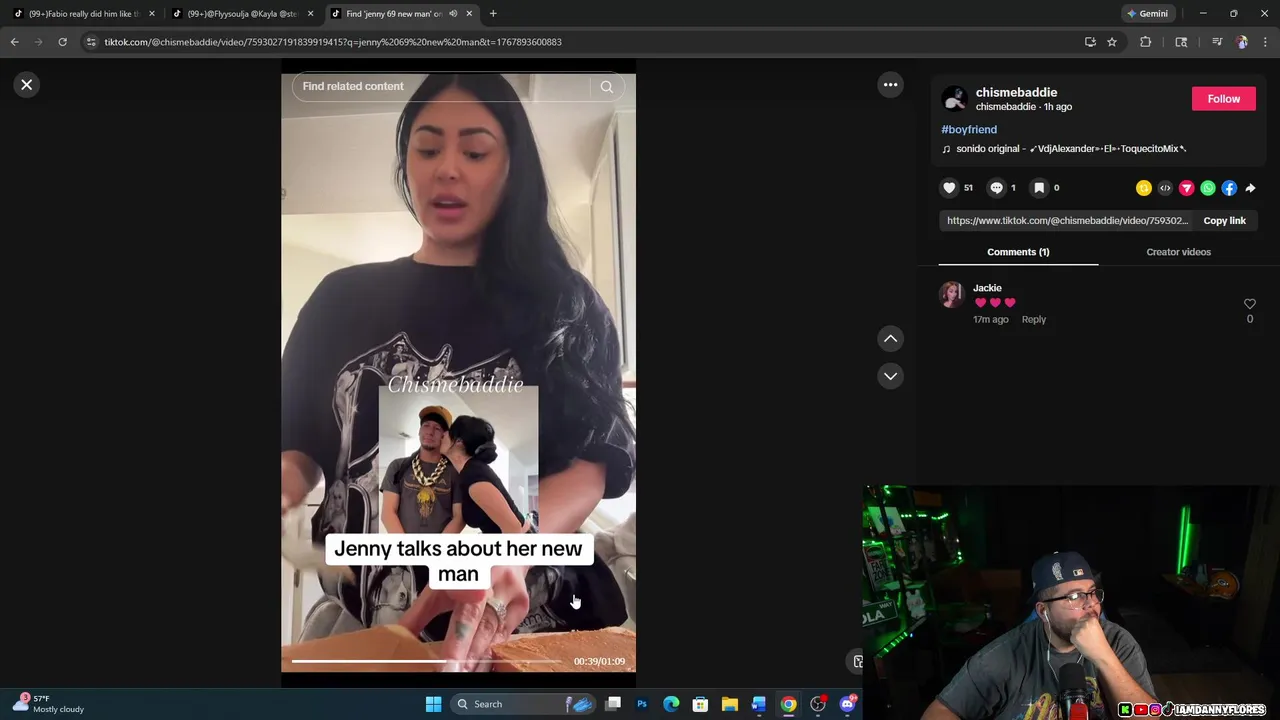1280x720 pixels.
Task: Get the embed code via code icon
Action: (x=1165, y=188)
